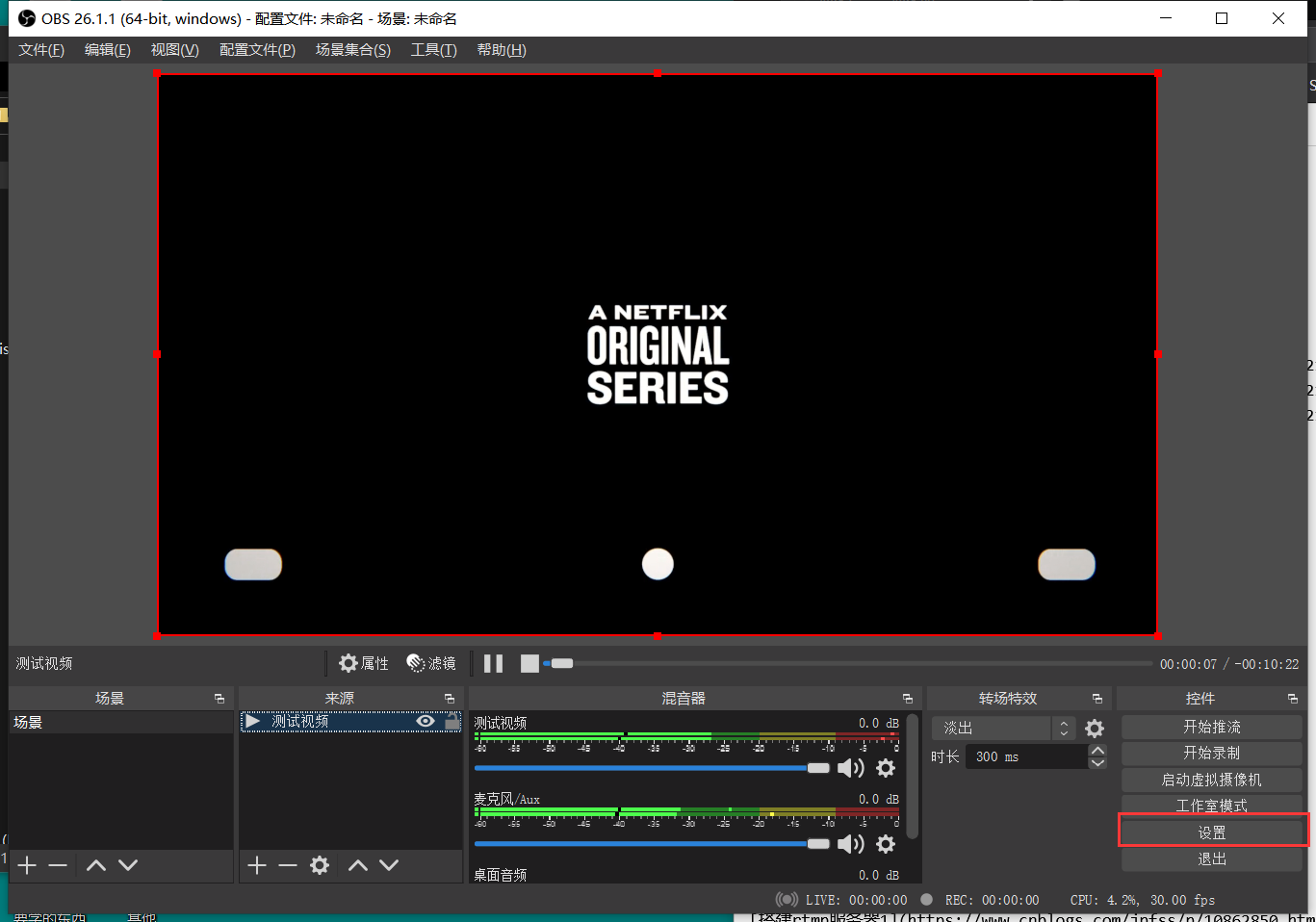Image resolution: width=1316 pixels, height=922 pixels.
Task: Add a new source with the plus icon
Action: coord(257,865)
